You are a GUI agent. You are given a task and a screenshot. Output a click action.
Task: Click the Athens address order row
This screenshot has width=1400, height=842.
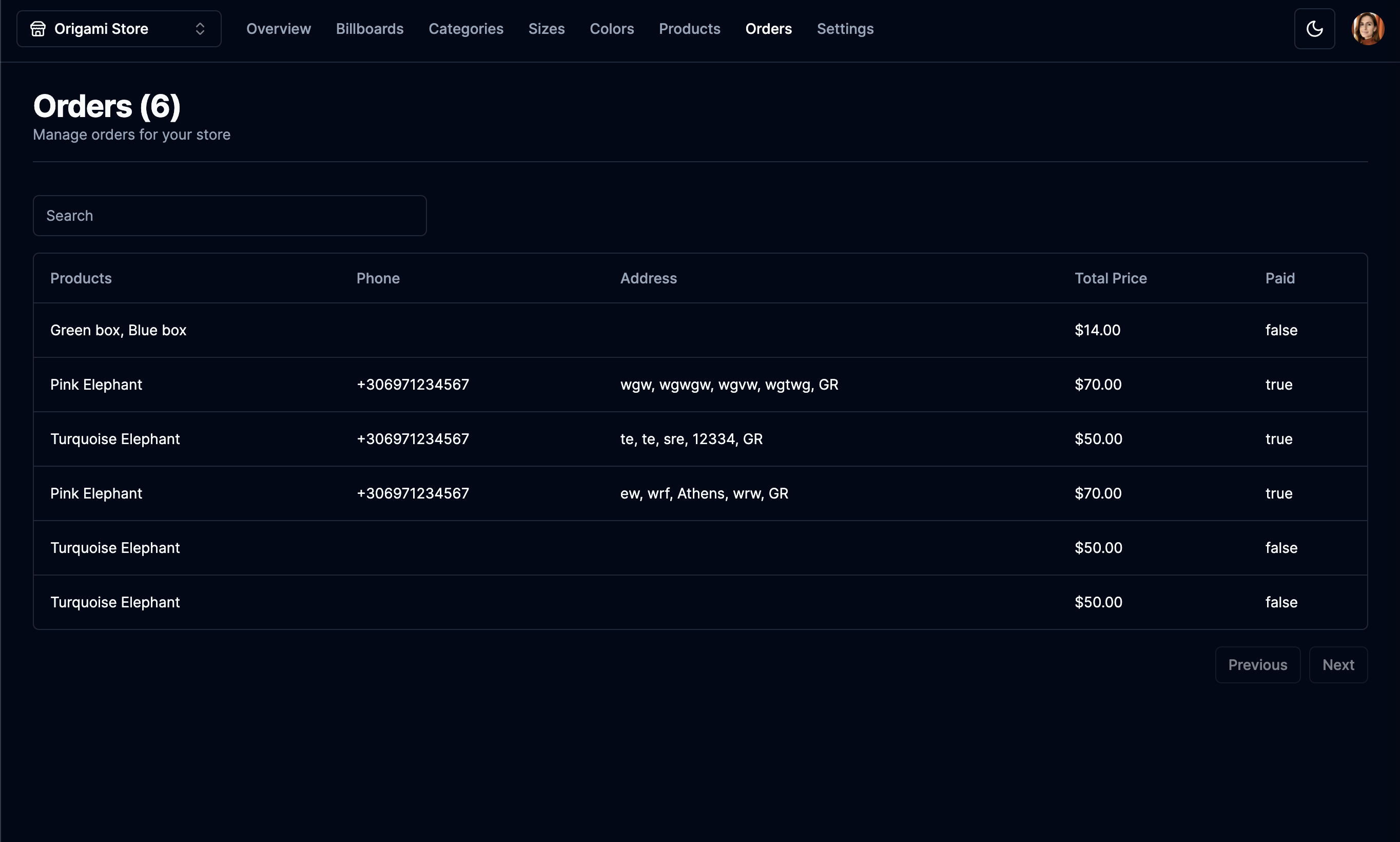(x=704, y=493)
